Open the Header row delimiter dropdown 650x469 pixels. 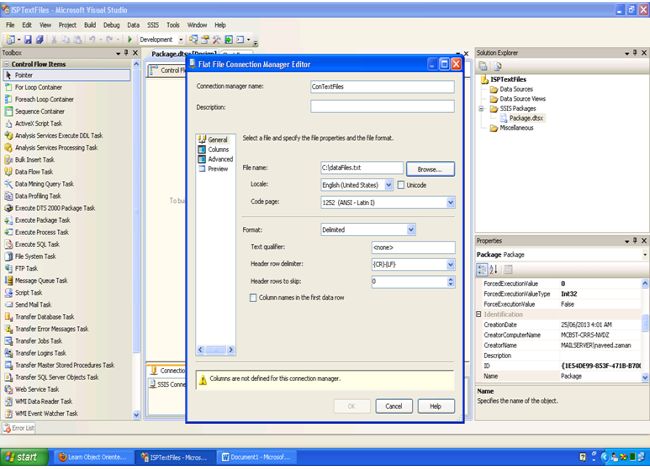[x=451, y=264]
